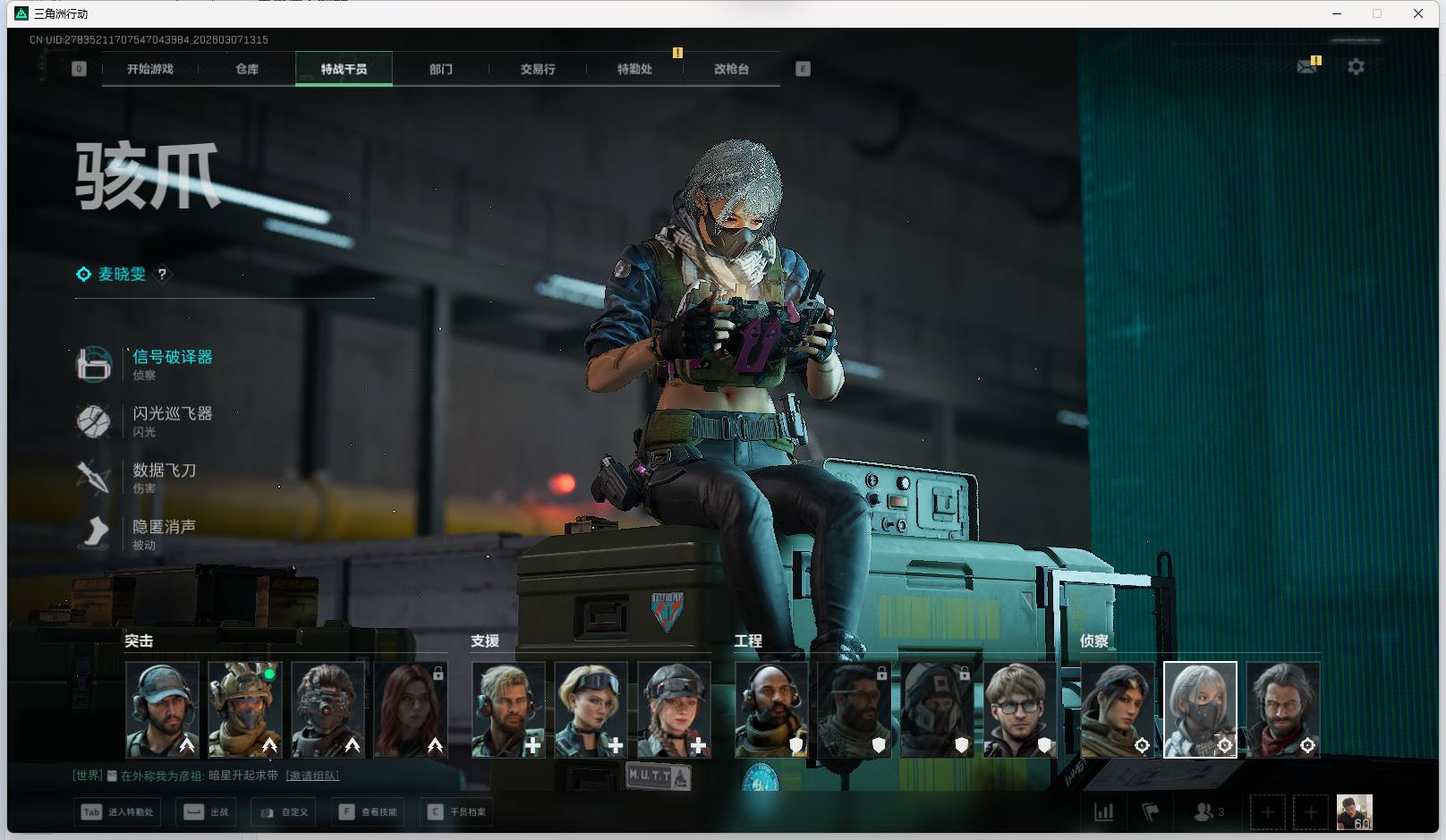Viewport: 1446px width, 840px height.
Task: Click the 信号破译器 skill name
Action: 173,357
